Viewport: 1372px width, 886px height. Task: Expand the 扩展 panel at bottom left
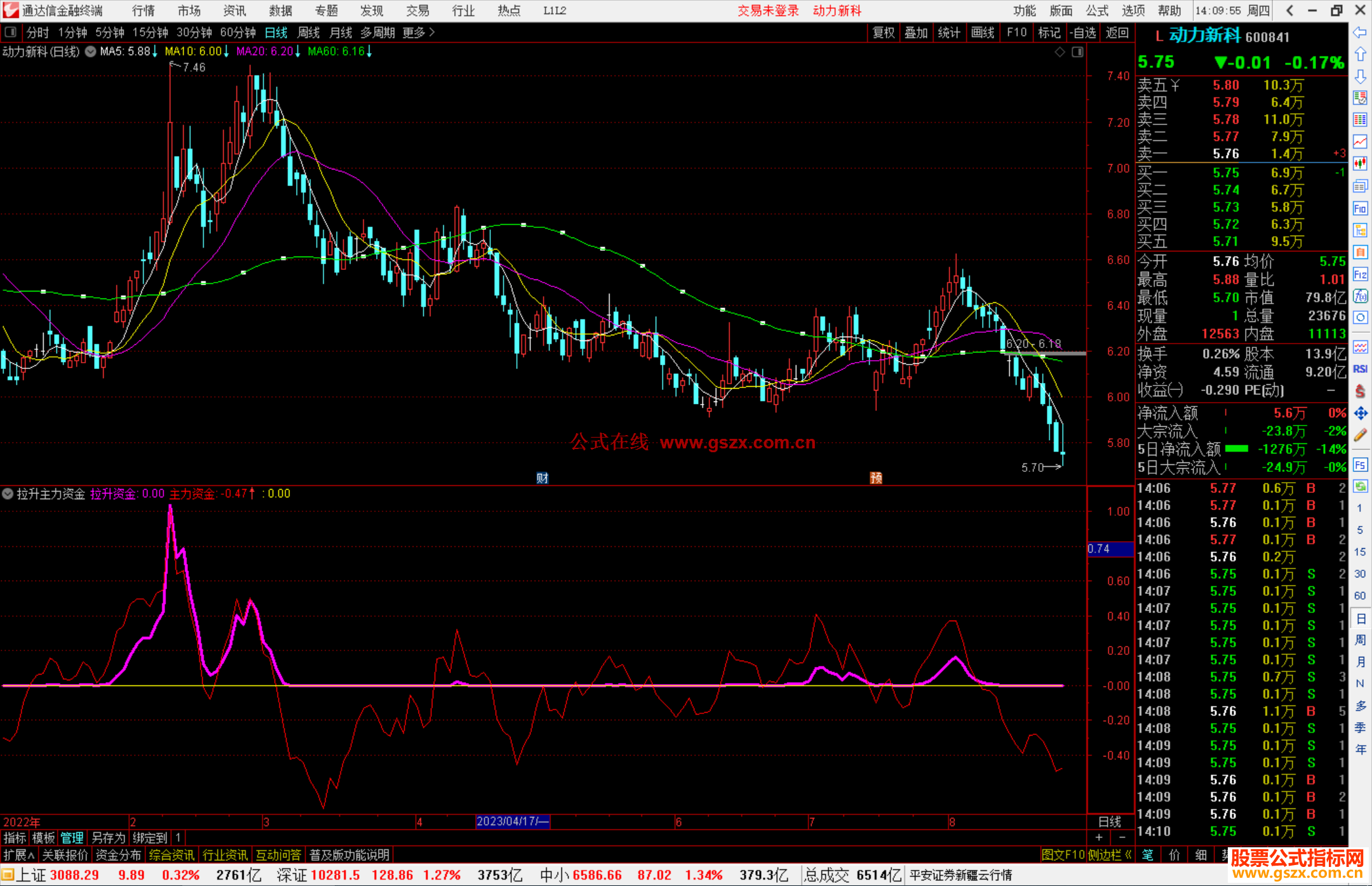click(x=18, y=855)
